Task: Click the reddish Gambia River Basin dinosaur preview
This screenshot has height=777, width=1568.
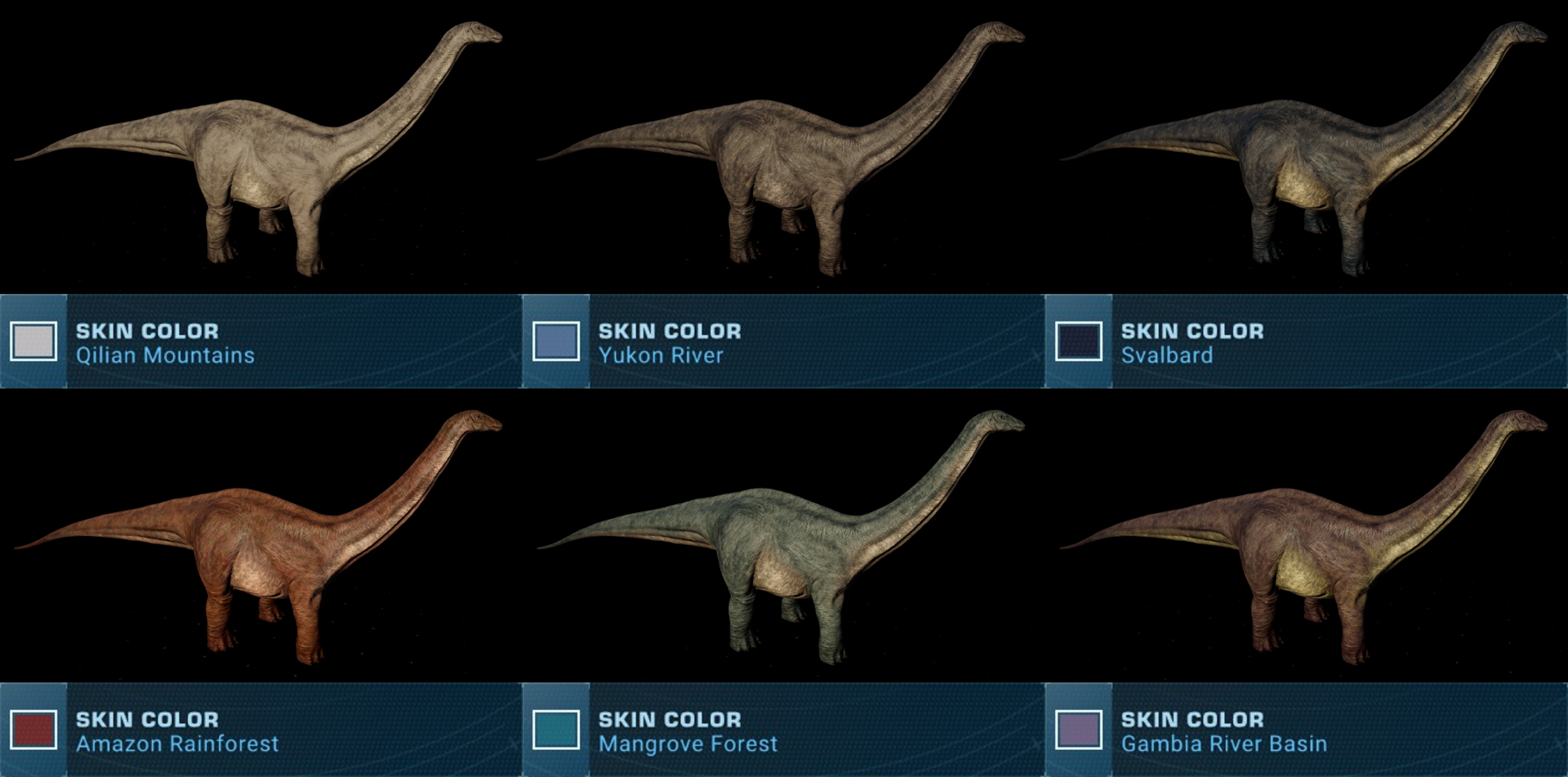Action: pyautogui.click(x=1303, y=538)
